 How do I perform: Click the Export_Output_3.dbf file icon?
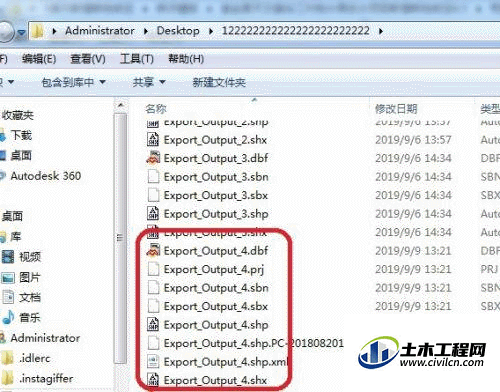pyautogui.click(x=153, y=158)
